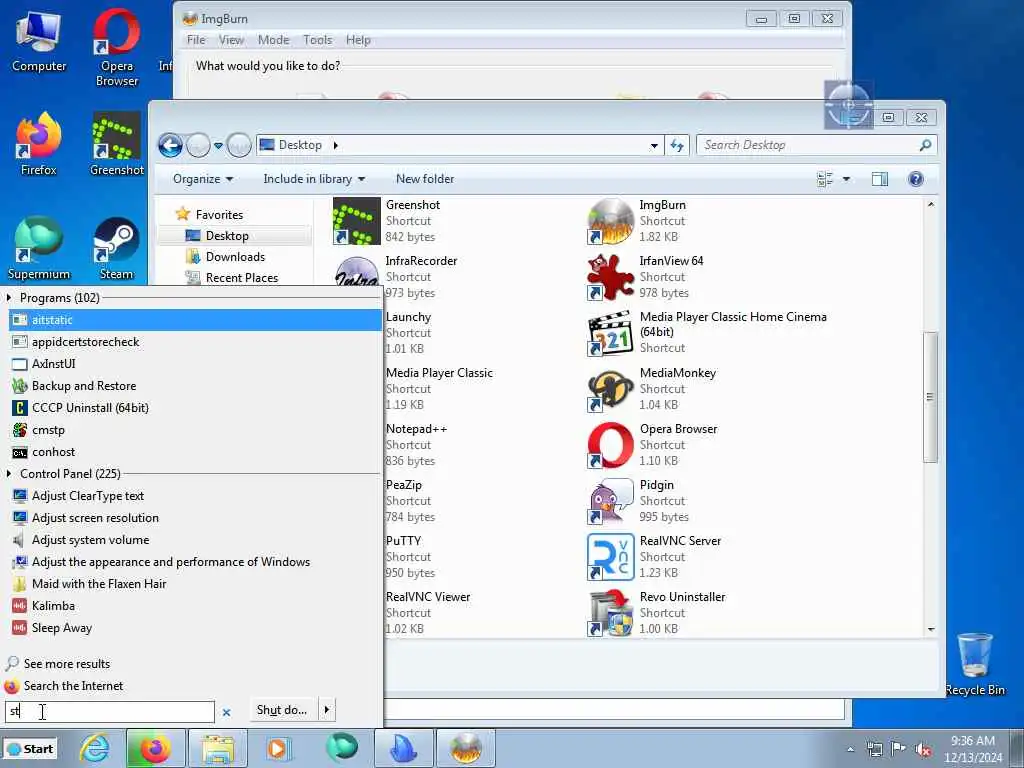Toggle the preview pane in Explorer
The height and width of the screenshot is (768, 1024).
(880, 179)
